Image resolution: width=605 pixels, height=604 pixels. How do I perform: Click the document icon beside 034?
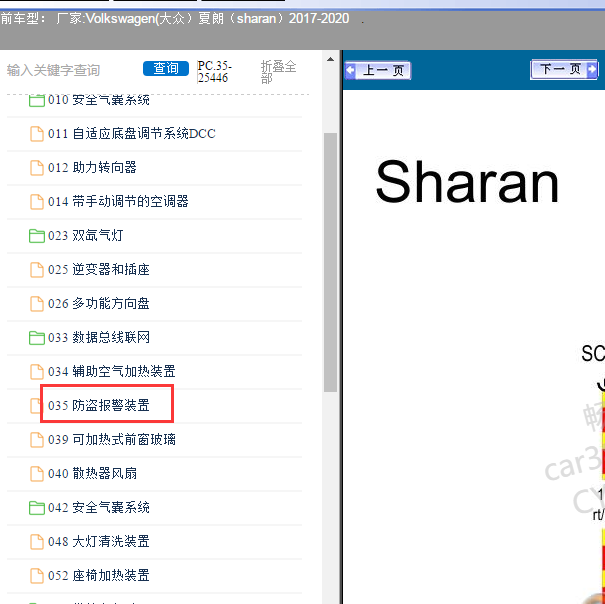point(37,372)
